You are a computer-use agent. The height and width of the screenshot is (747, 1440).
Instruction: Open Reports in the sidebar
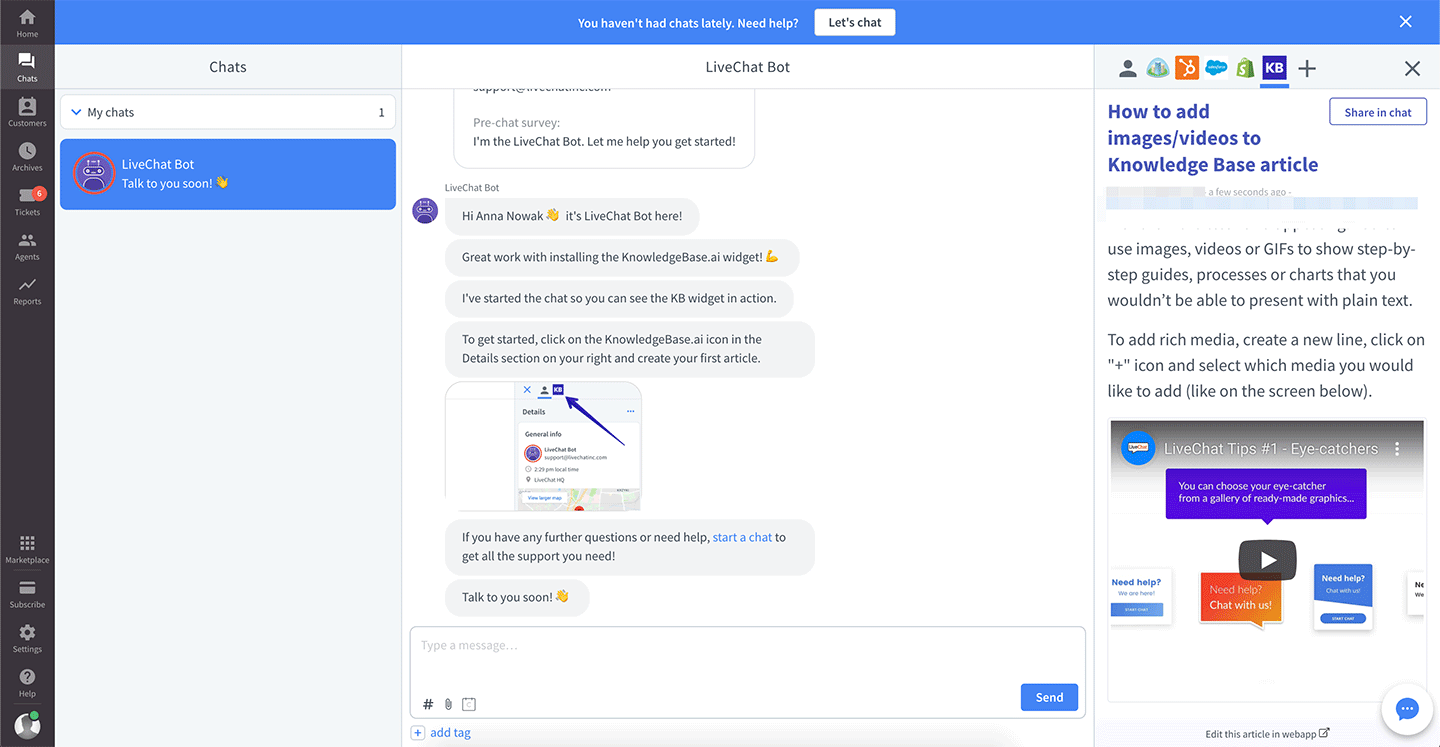pyautogui.click(x=27, y=290)
